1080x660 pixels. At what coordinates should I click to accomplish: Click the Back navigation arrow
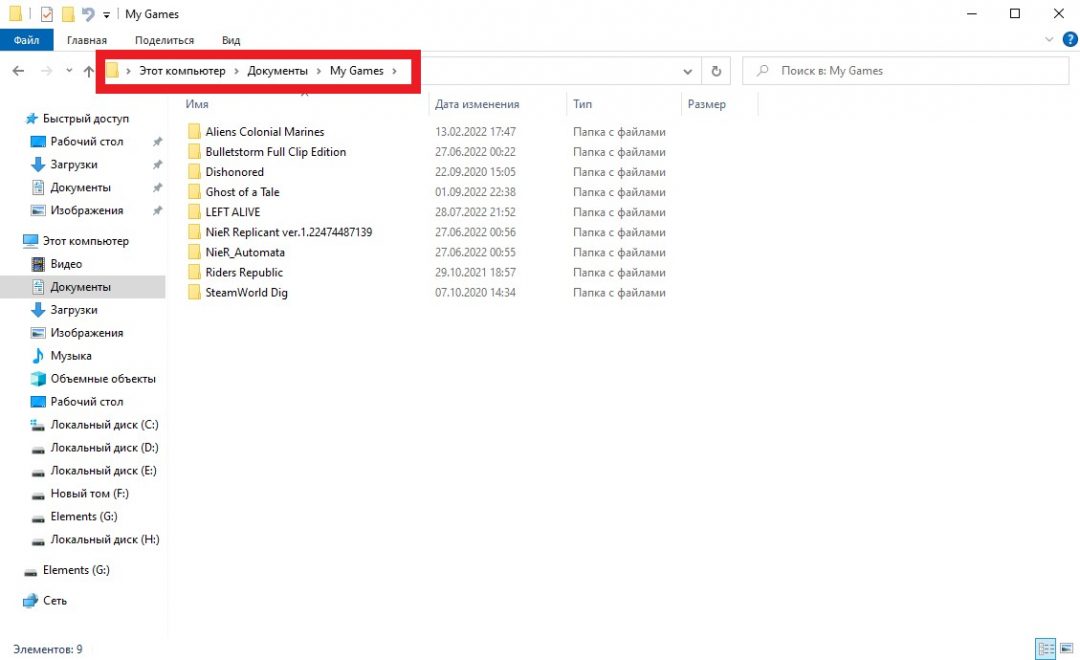pos(18,71)
